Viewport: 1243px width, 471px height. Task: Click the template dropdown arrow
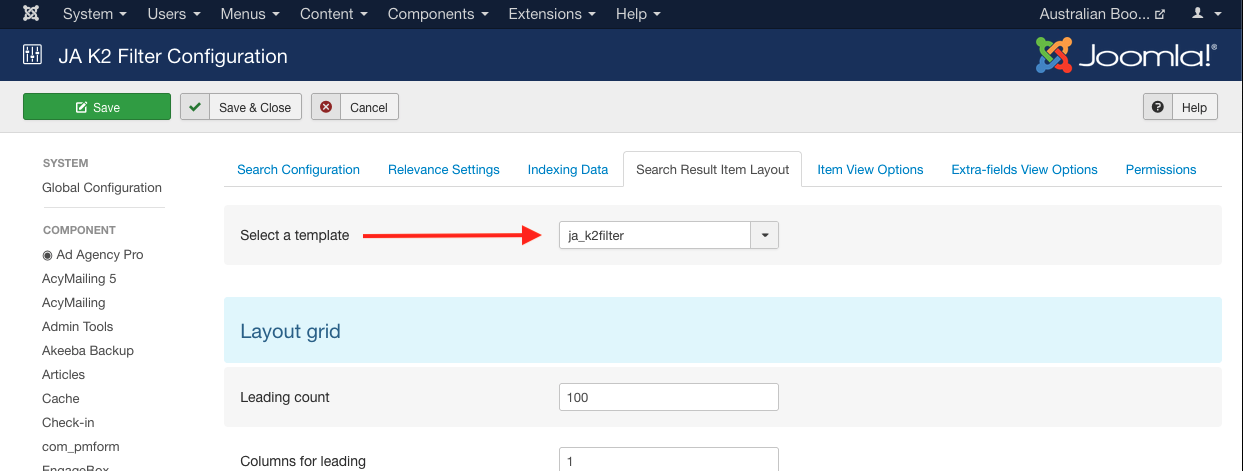coord(764,235)
